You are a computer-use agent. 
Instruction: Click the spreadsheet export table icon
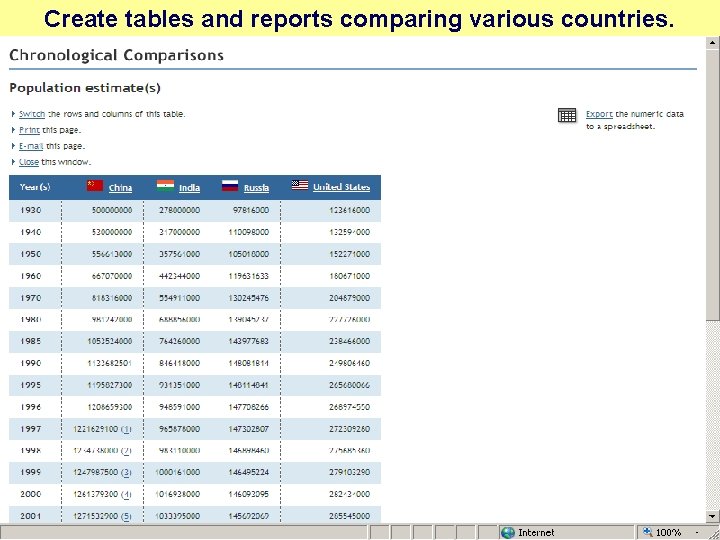tap(567, 115)
